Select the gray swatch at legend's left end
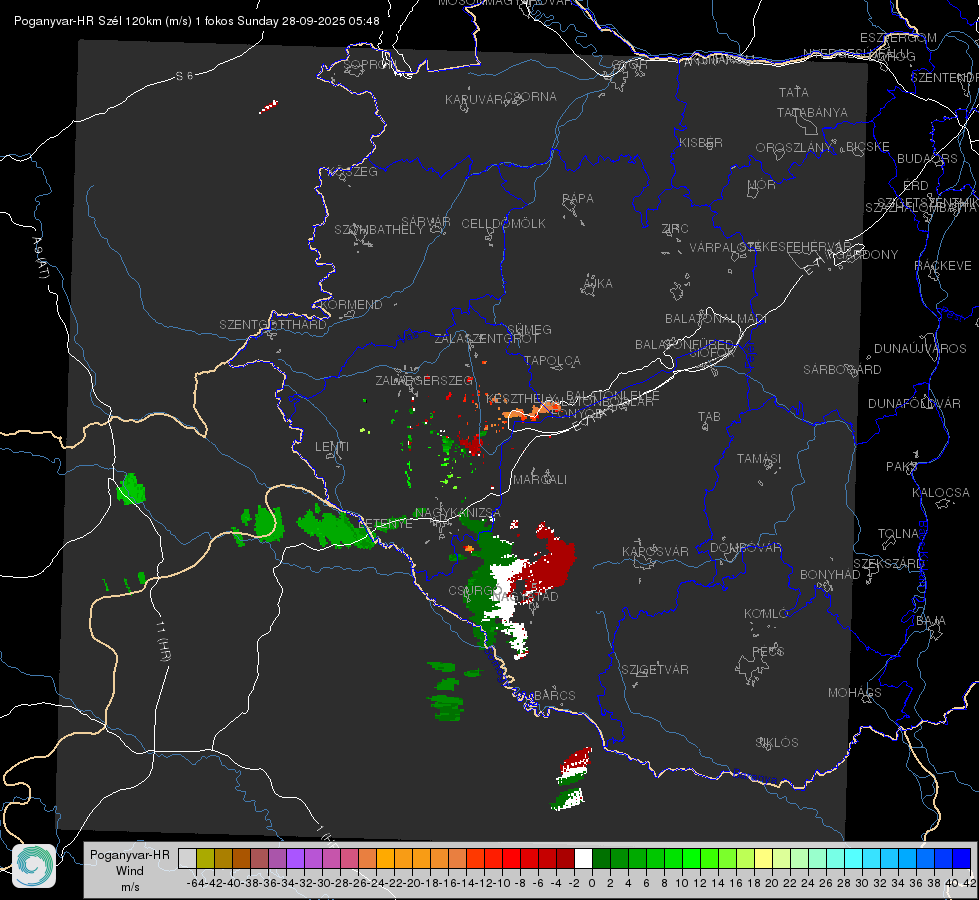This screenshot has width=979, height=900. point(187,858)
